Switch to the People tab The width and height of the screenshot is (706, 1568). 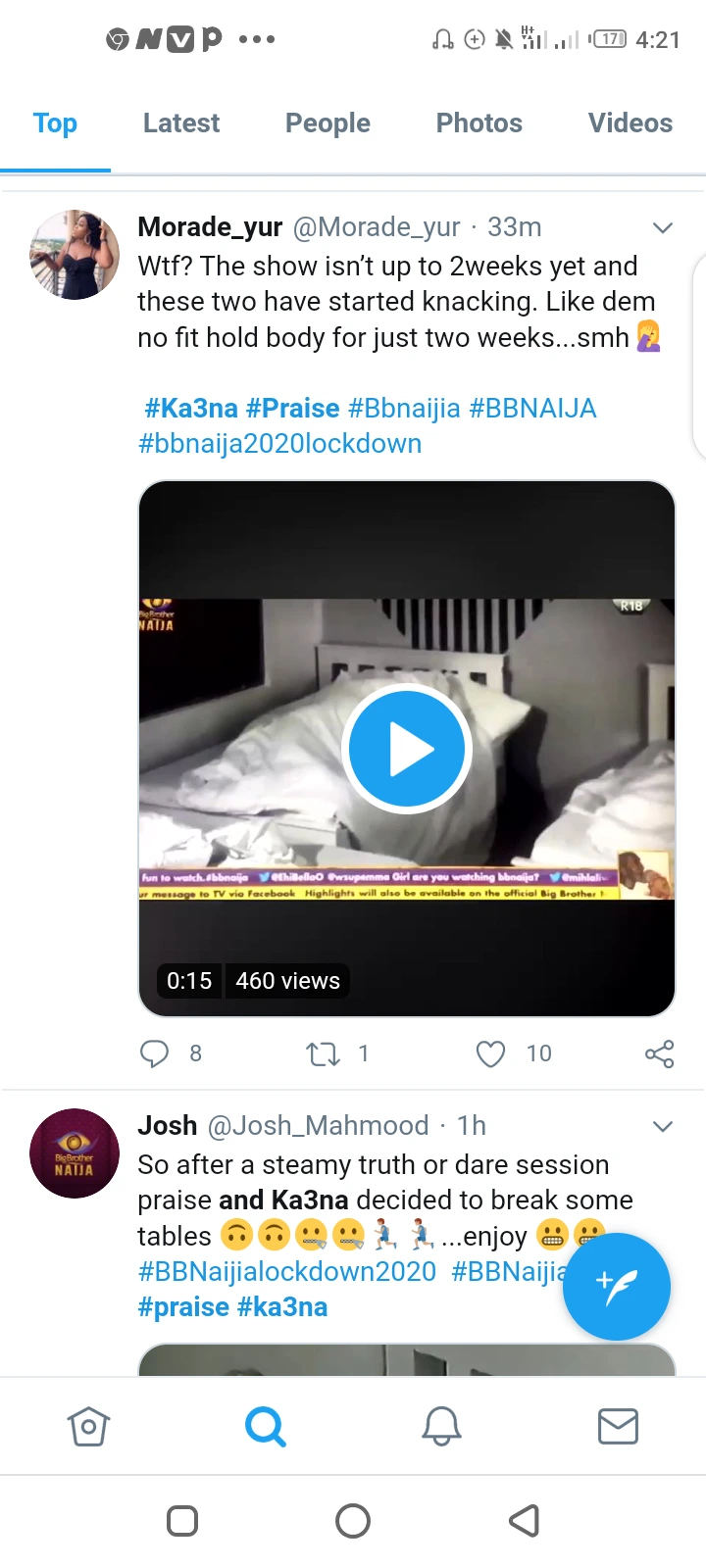point(328,123)
